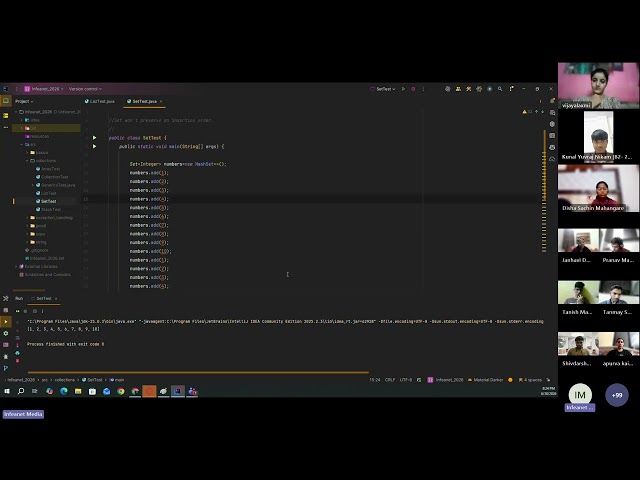The height and width of the screenshot is (480, 640).
Task: Open main menu hamburger dots in title bar
Action: [16, 89]
